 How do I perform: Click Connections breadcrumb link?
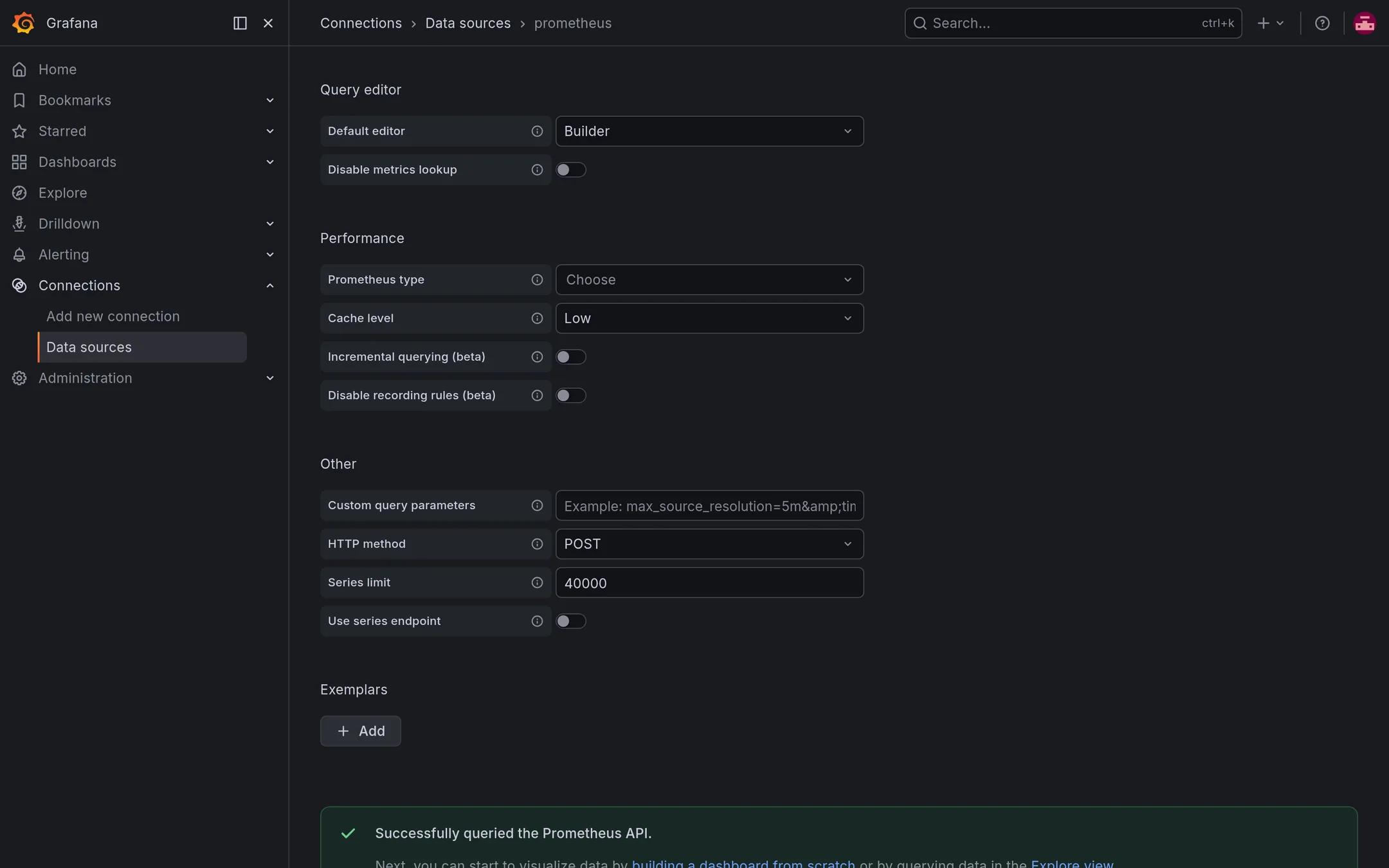coord(361,23)
